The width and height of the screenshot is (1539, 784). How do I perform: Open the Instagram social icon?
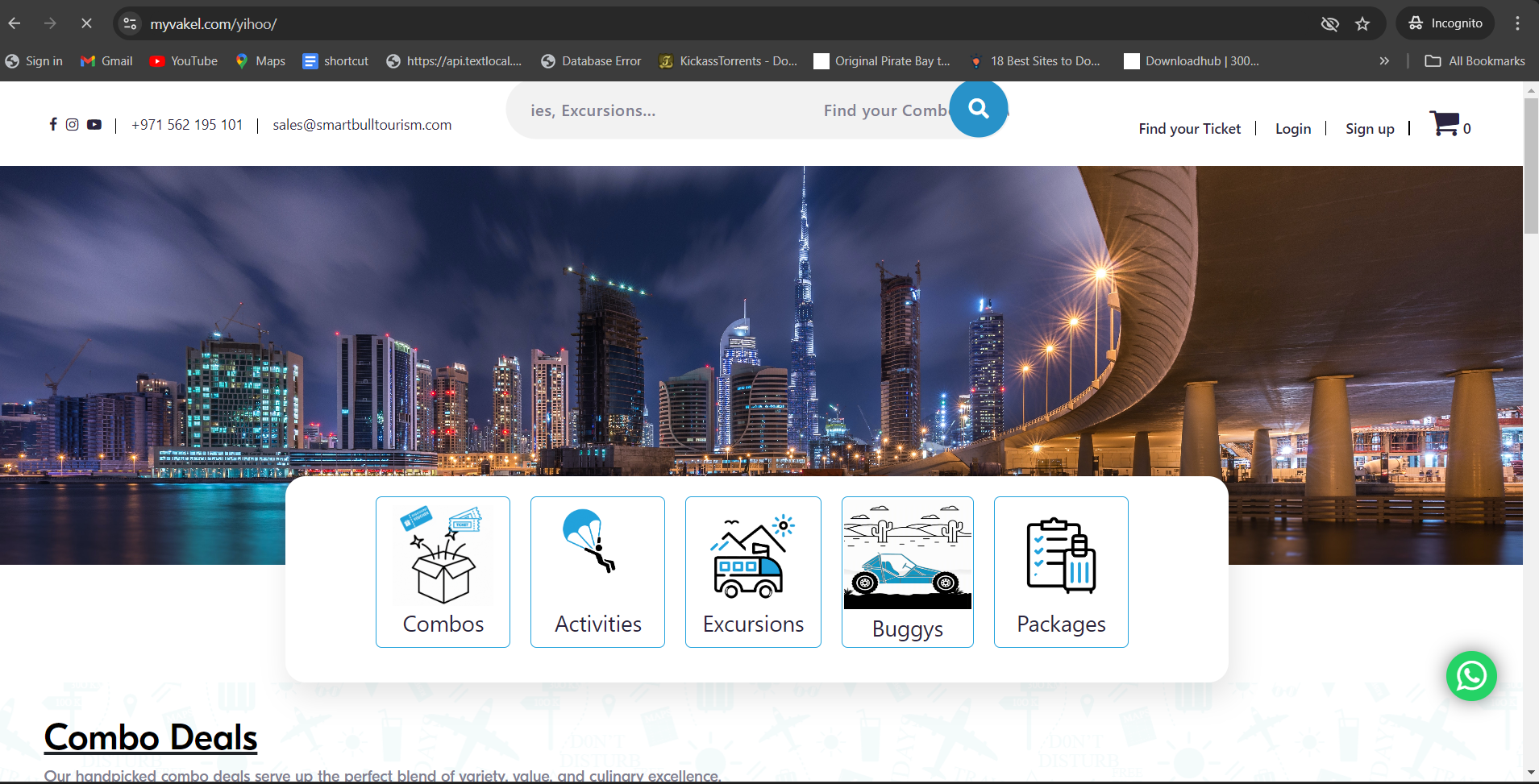tap(73, 124)
